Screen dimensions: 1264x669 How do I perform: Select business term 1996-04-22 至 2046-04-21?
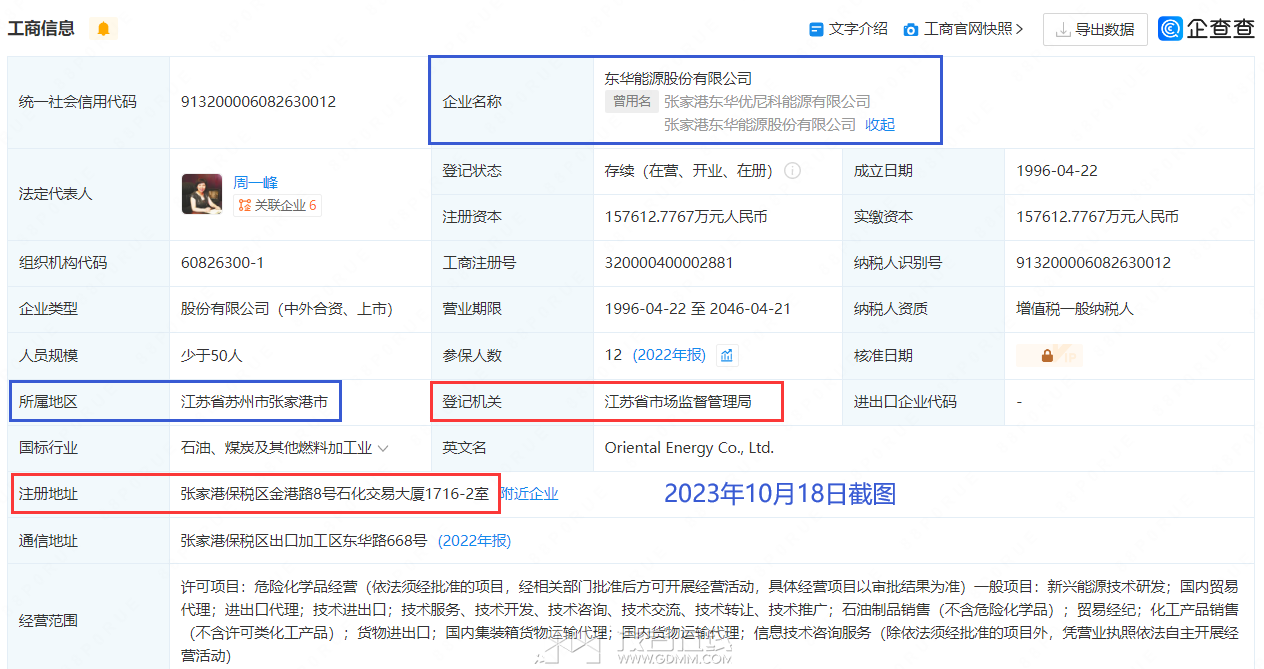(x=698, y=309)
